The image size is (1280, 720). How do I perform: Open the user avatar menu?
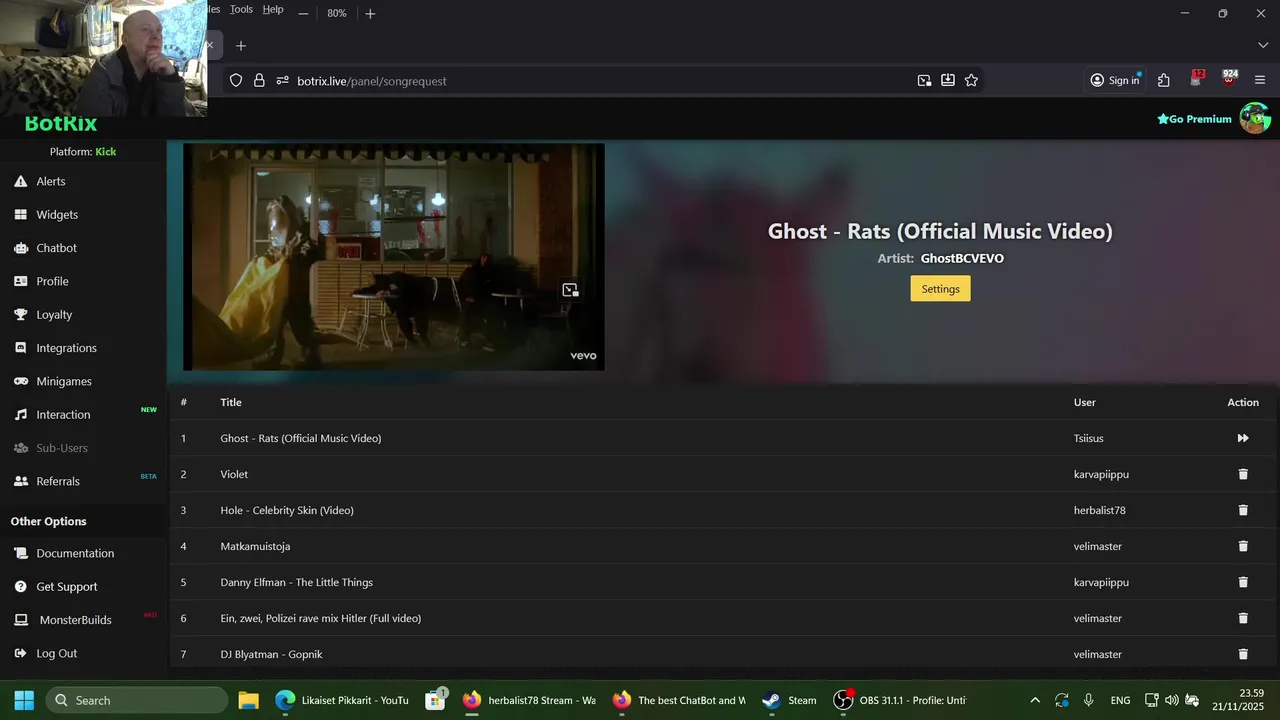1255,118
